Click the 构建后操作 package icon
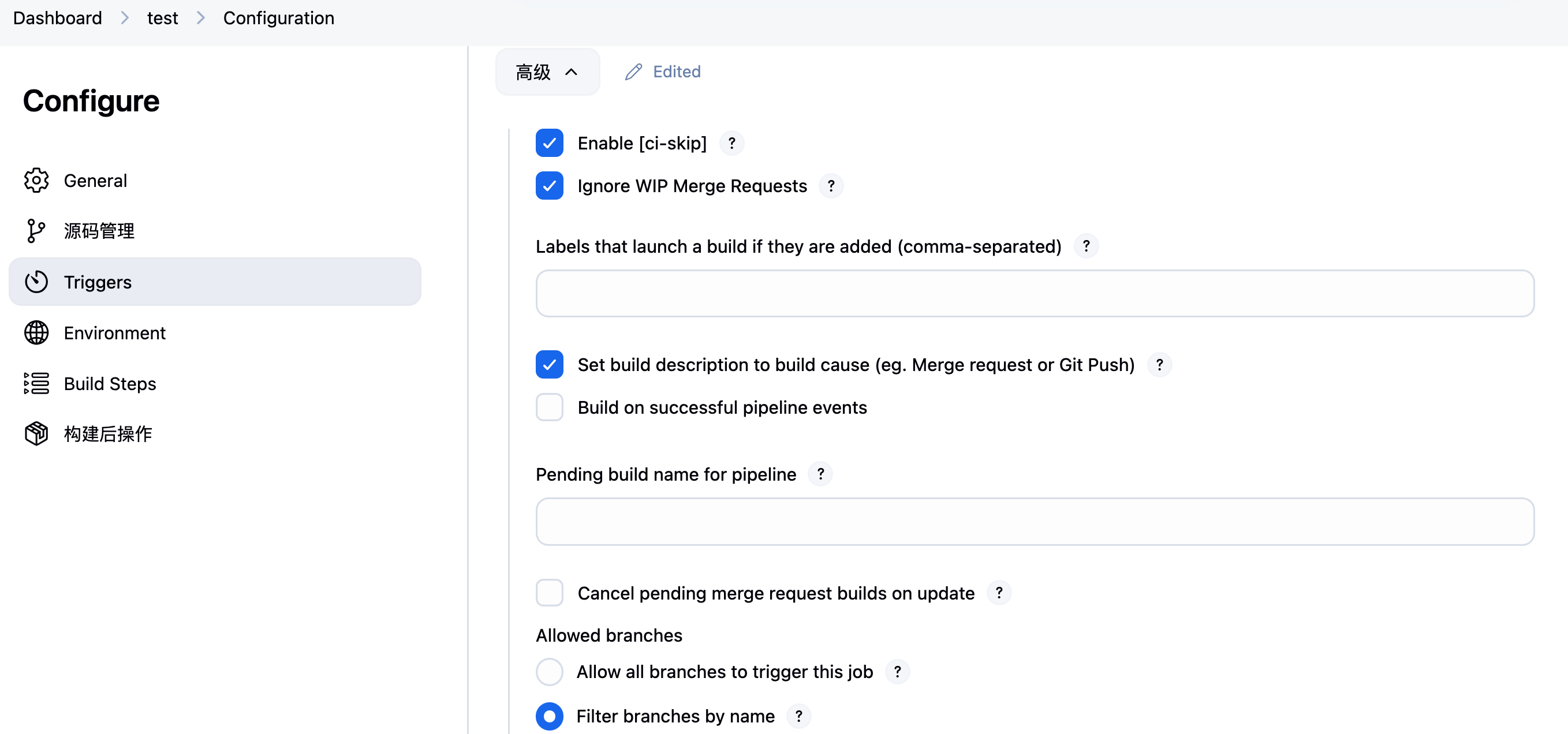The width and height of the screenshot is (1568, 734). point(36,434)
